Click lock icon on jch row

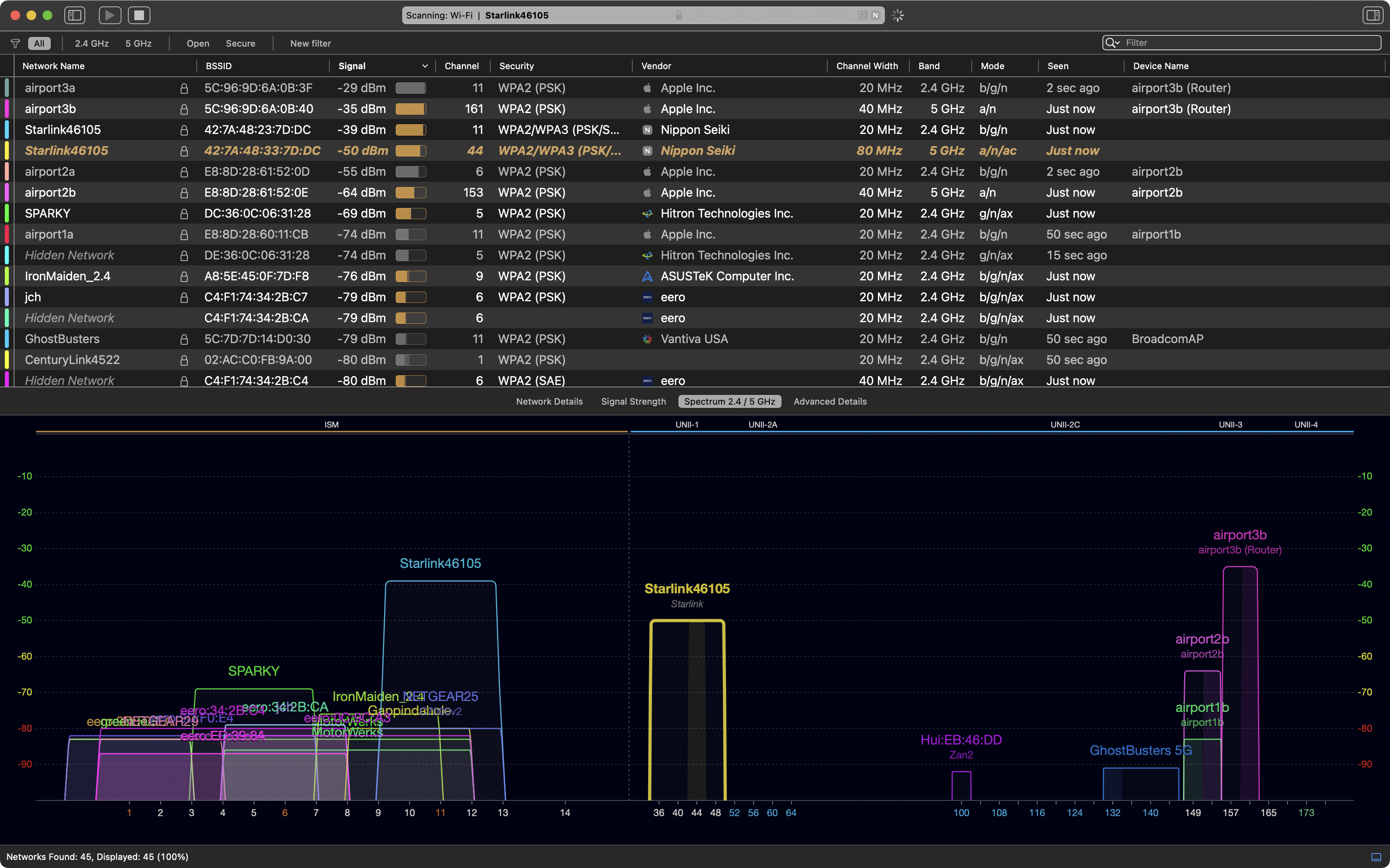coord(184,297)
